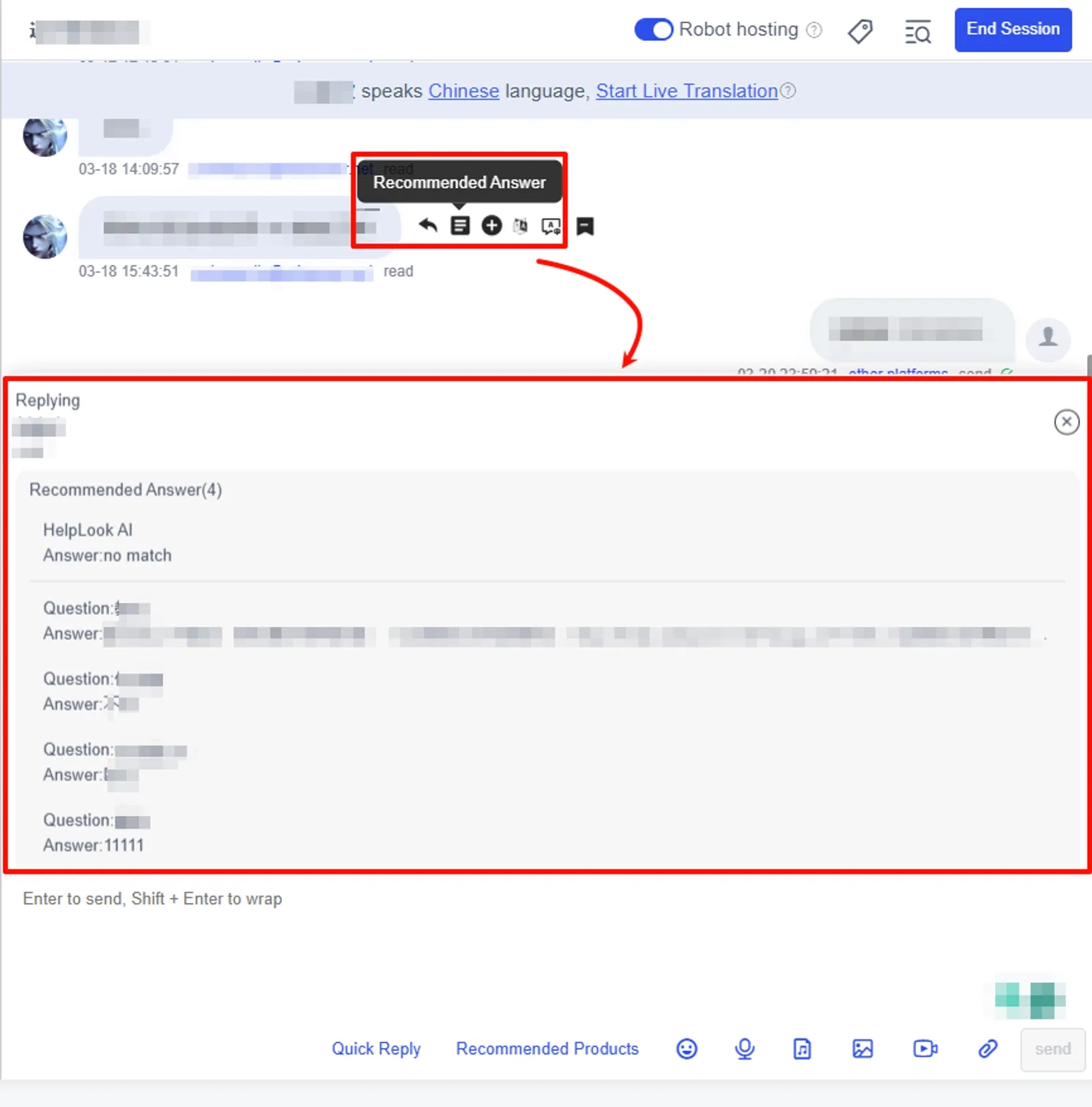Viewport: 1092px width, 1107px height.
Task: Click the translate icon on message
Action: (521, 225)
